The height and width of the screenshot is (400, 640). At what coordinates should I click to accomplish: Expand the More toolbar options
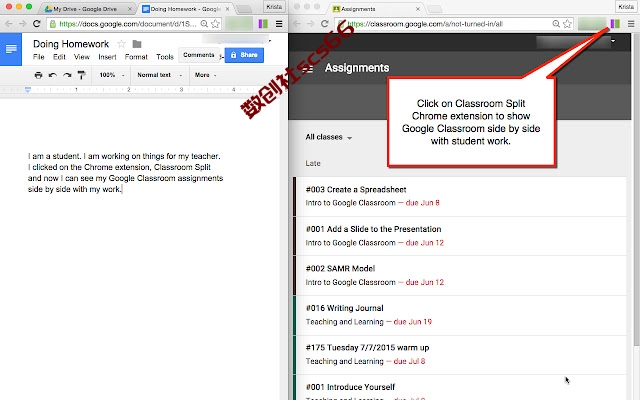click(x=205, y=75)
